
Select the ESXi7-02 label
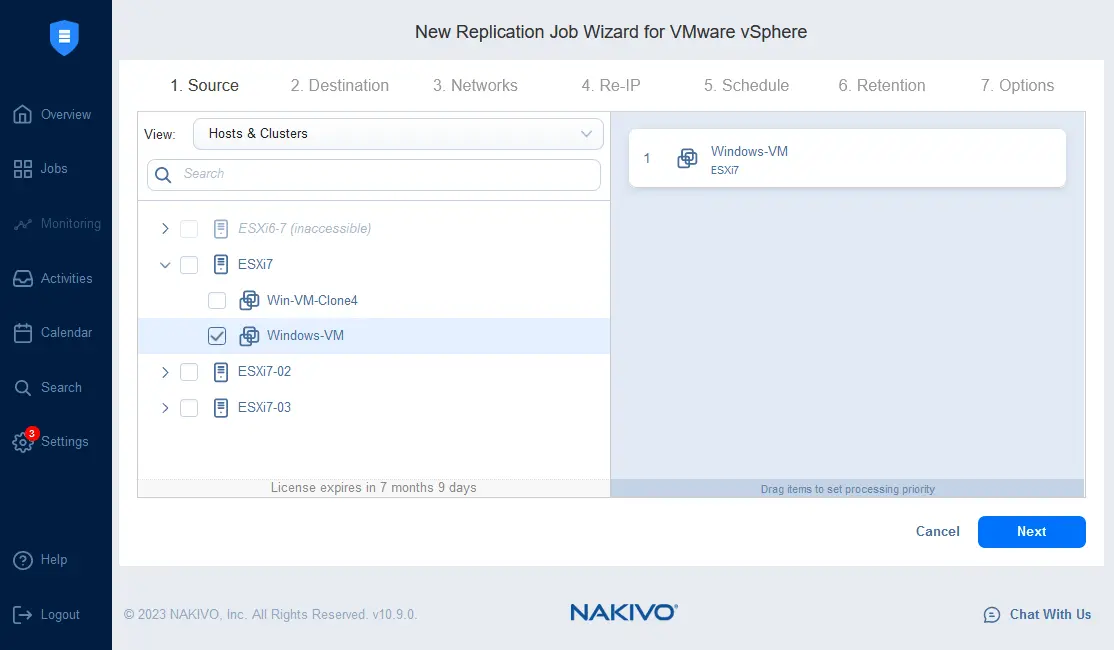coord(264,372)
